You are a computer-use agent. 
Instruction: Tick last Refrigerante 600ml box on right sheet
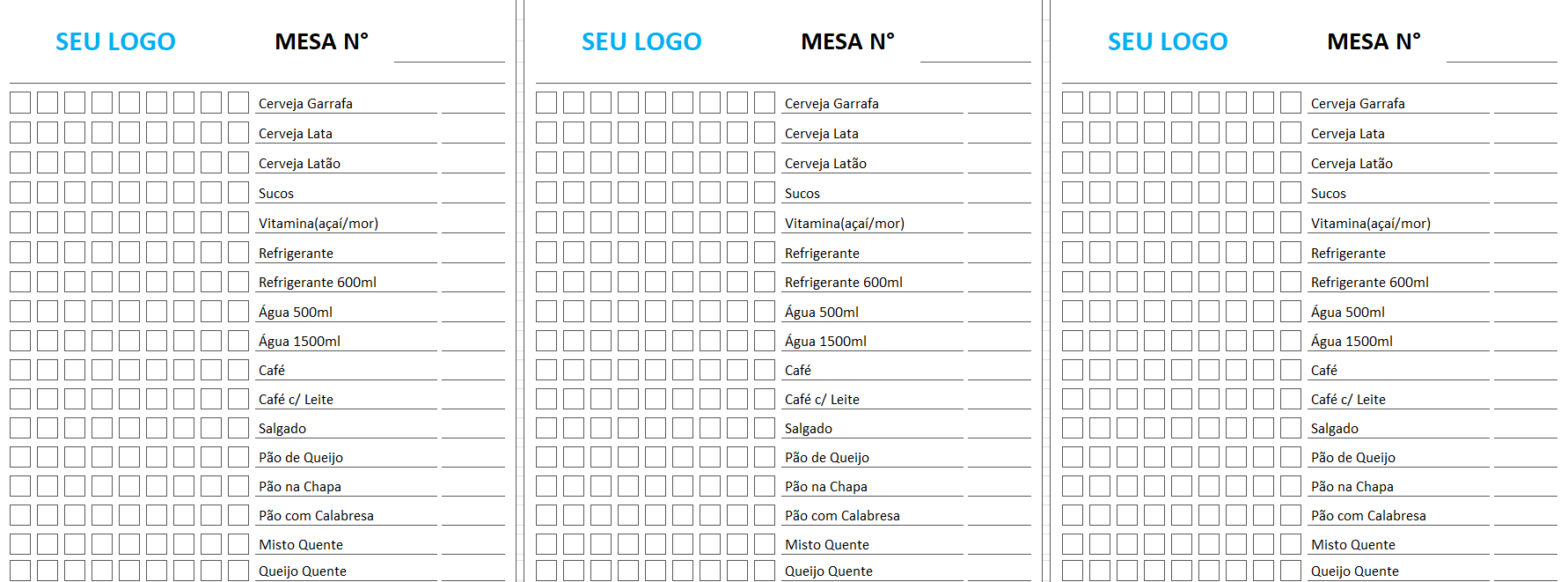(1291, 282)
